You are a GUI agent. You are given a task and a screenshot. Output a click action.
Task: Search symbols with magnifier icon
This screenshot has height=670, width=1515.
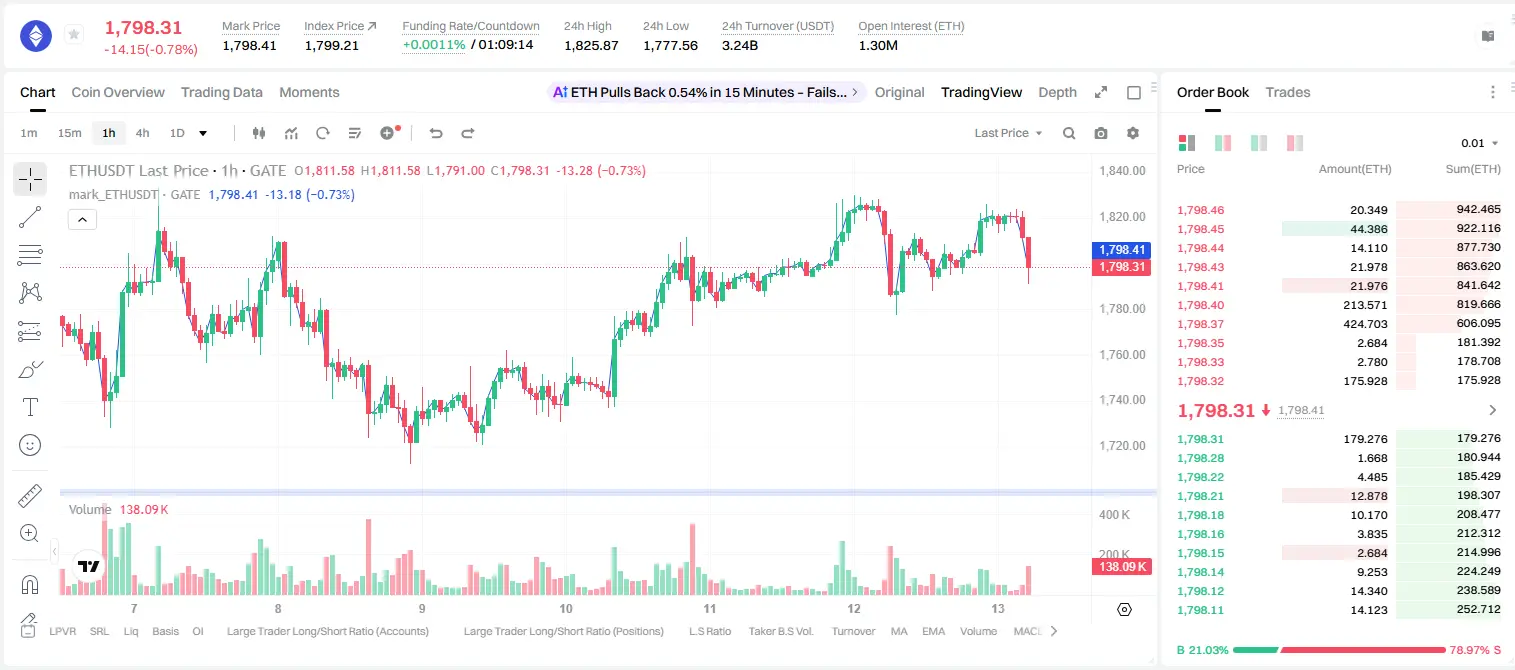[x=1069, y=133]
